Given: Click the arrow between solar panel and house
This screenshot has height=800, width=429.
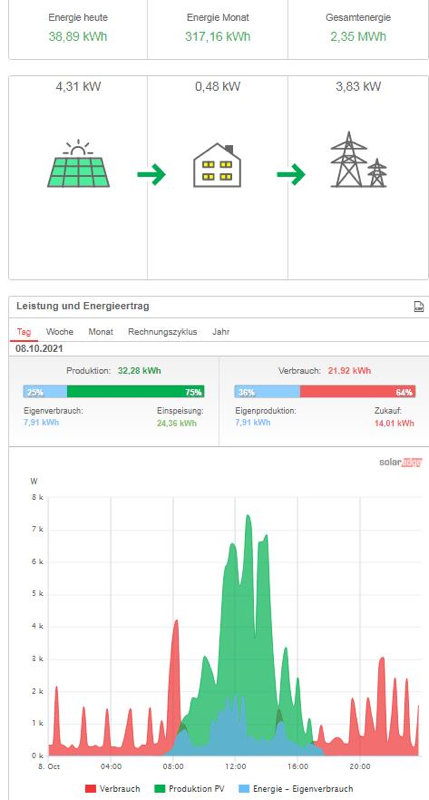Looking at the screenshot, I should tap(152, 174).
